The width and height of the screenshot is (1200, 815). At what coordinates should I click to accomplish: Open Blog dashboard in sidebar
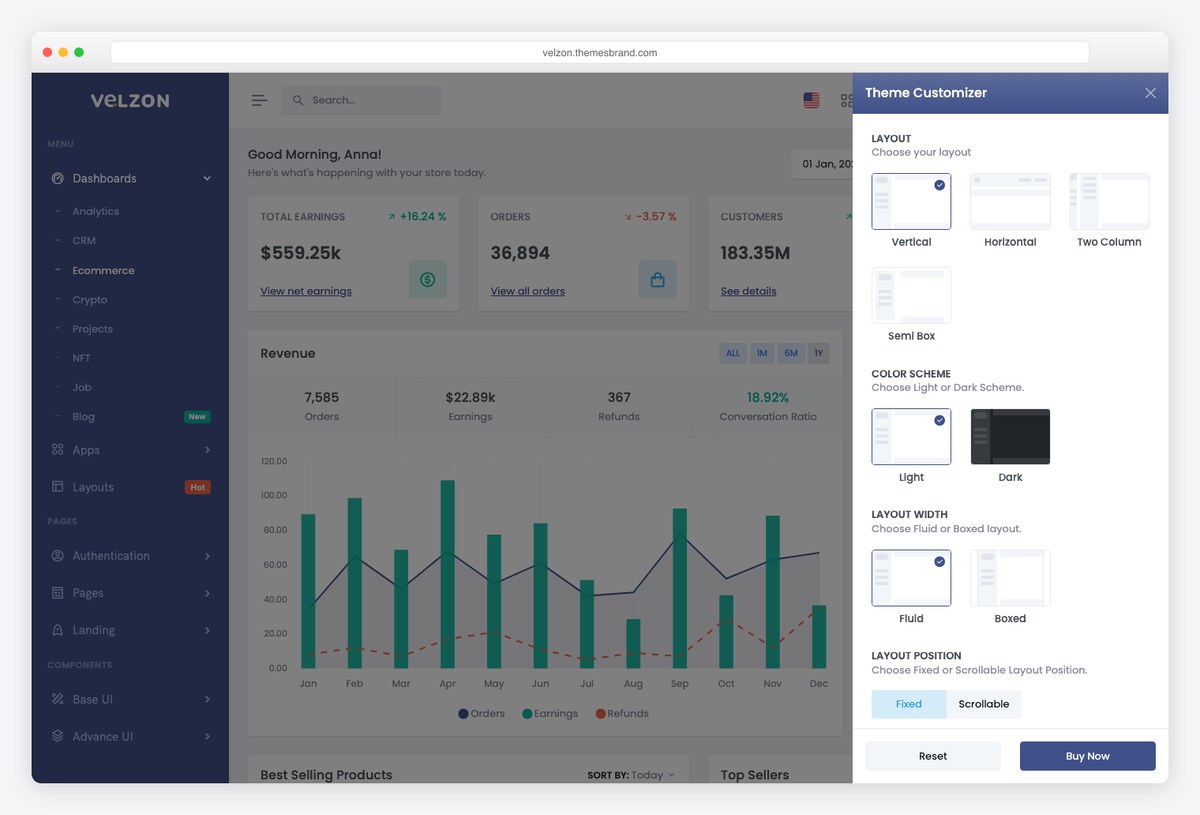[x=84, y=416]
